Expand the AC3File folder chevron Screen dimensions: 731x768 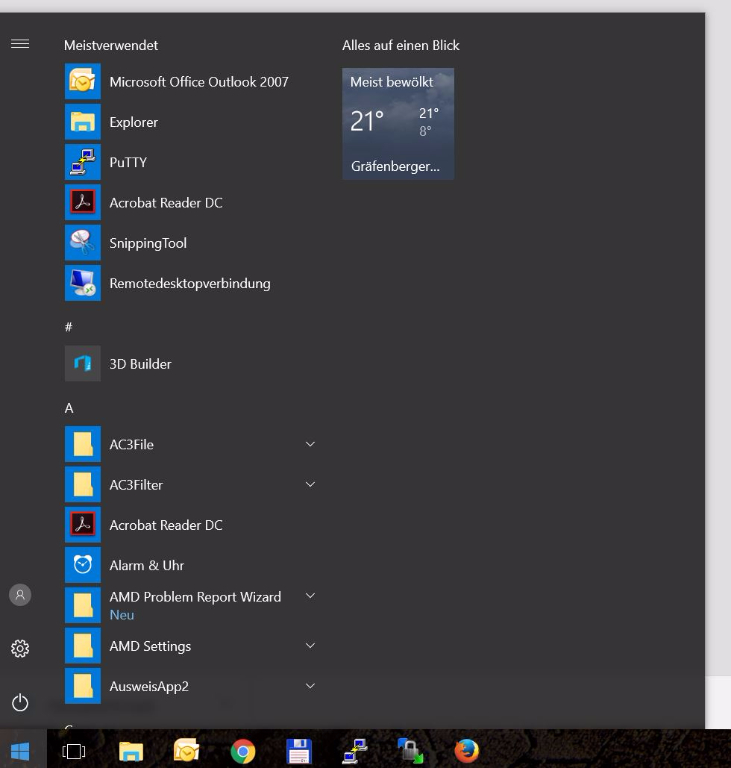coord(310,444)
